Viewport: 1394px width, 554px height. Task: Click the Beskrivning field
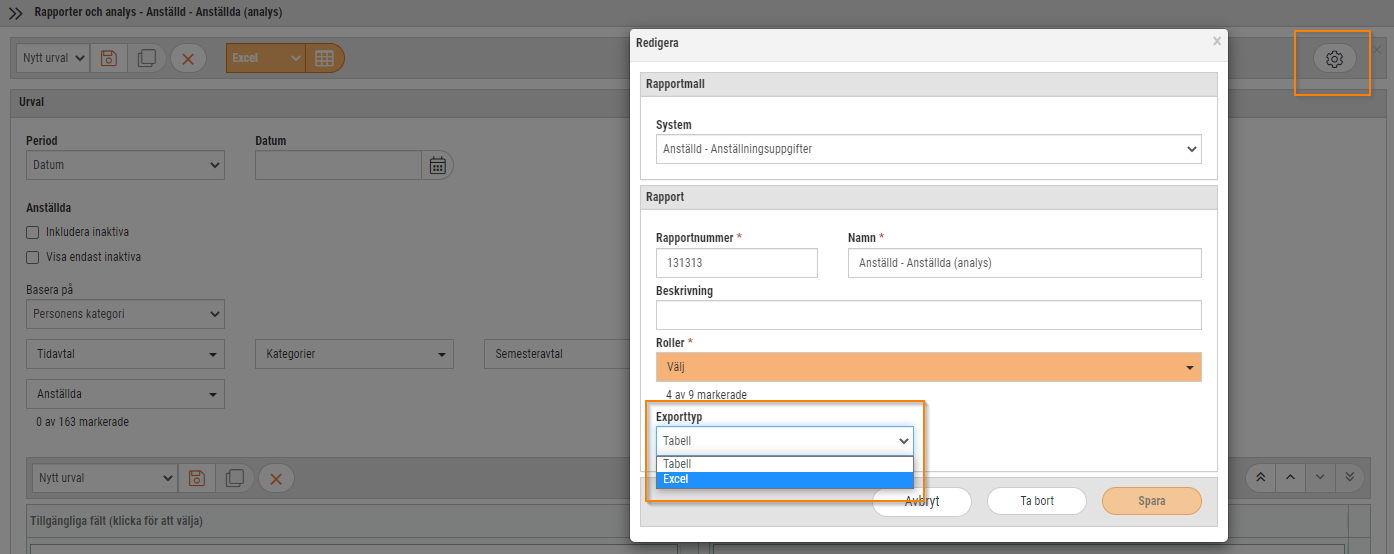[x=928, y=316]
